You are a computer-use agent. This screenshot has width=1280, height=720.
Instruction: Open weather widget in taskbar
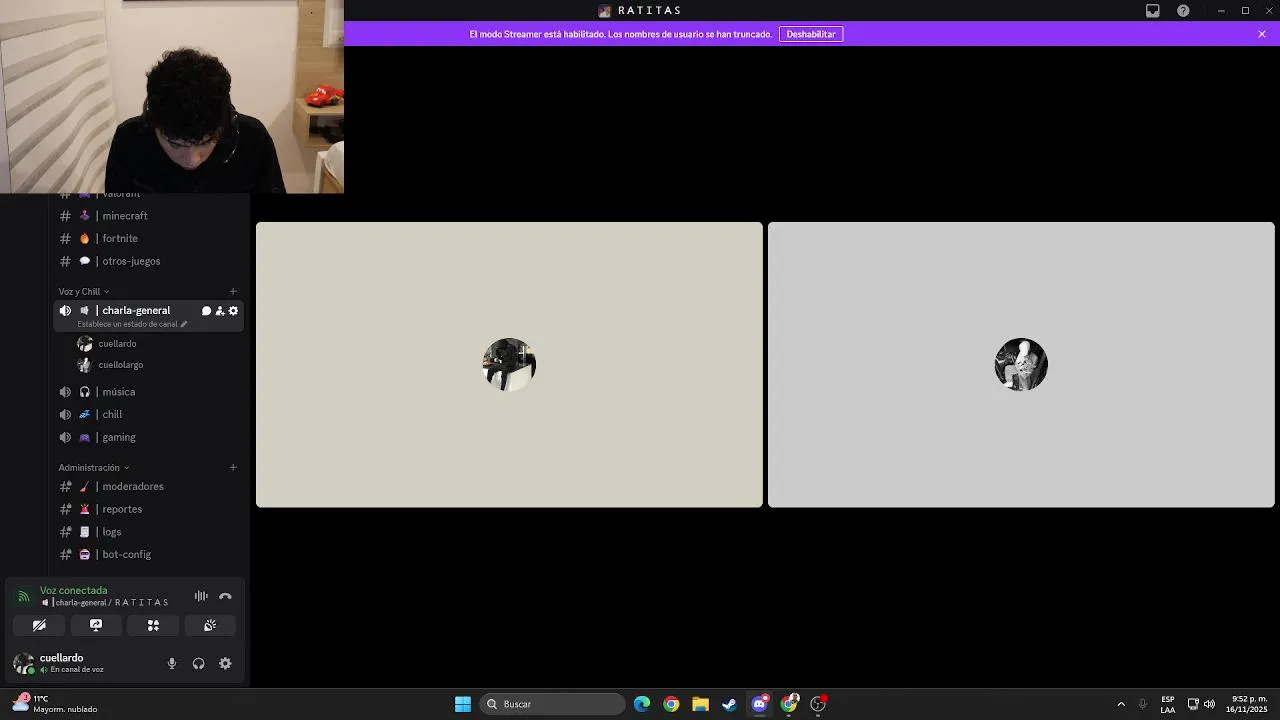55,704
